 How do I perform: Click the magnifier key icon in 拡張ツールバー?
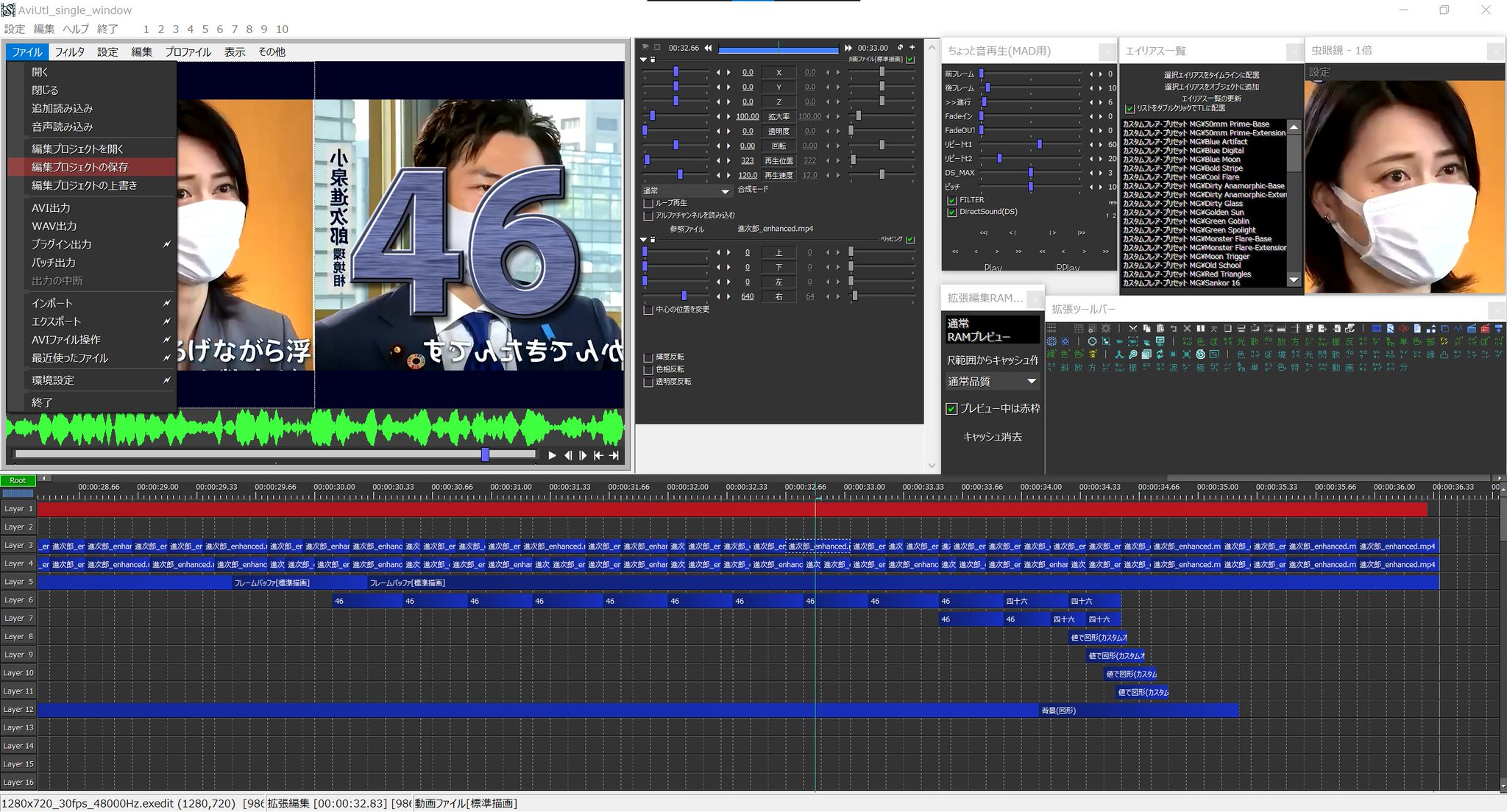[x=1133, y=355]
